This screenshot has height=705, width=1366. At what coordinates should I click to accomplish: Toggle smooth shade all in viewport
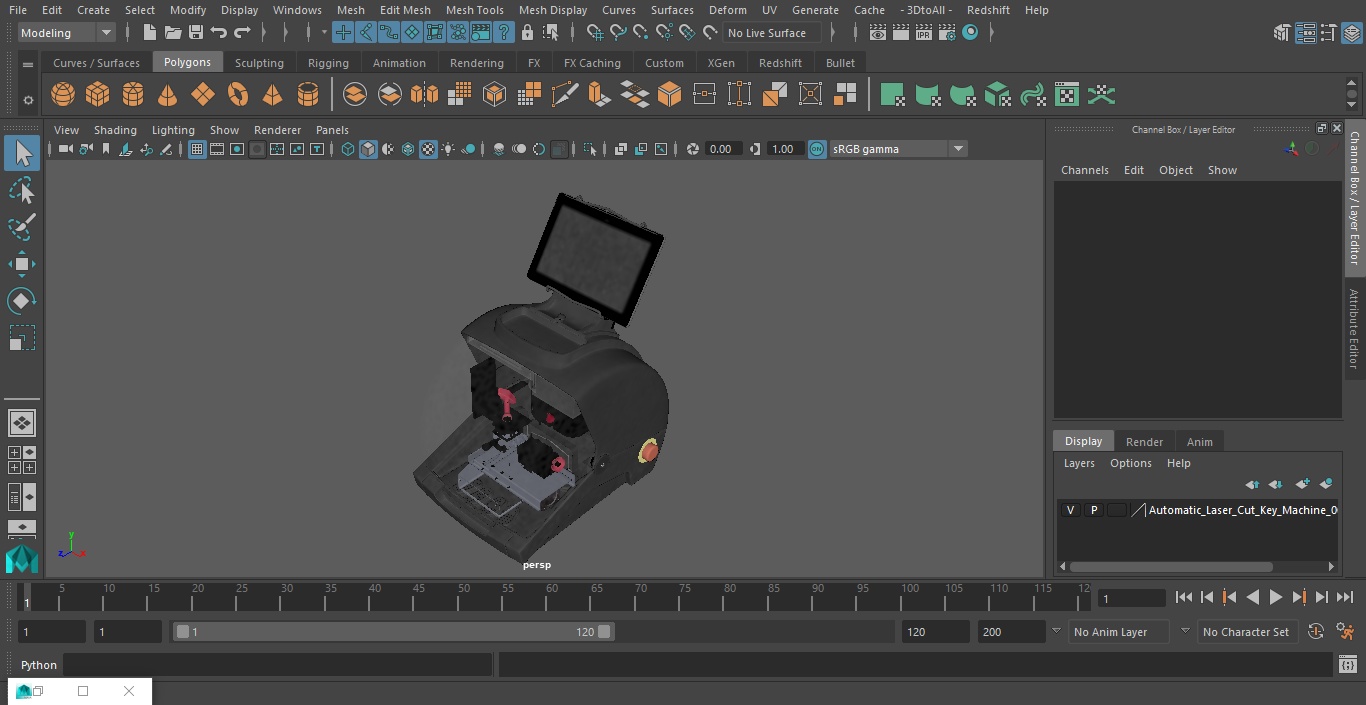pyautogui.click(x=368, y=149)
